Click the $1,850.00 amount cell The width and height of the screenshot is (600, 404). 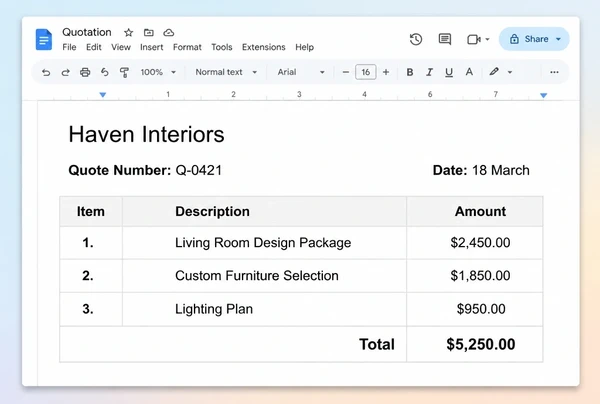(x=474, y=276)
